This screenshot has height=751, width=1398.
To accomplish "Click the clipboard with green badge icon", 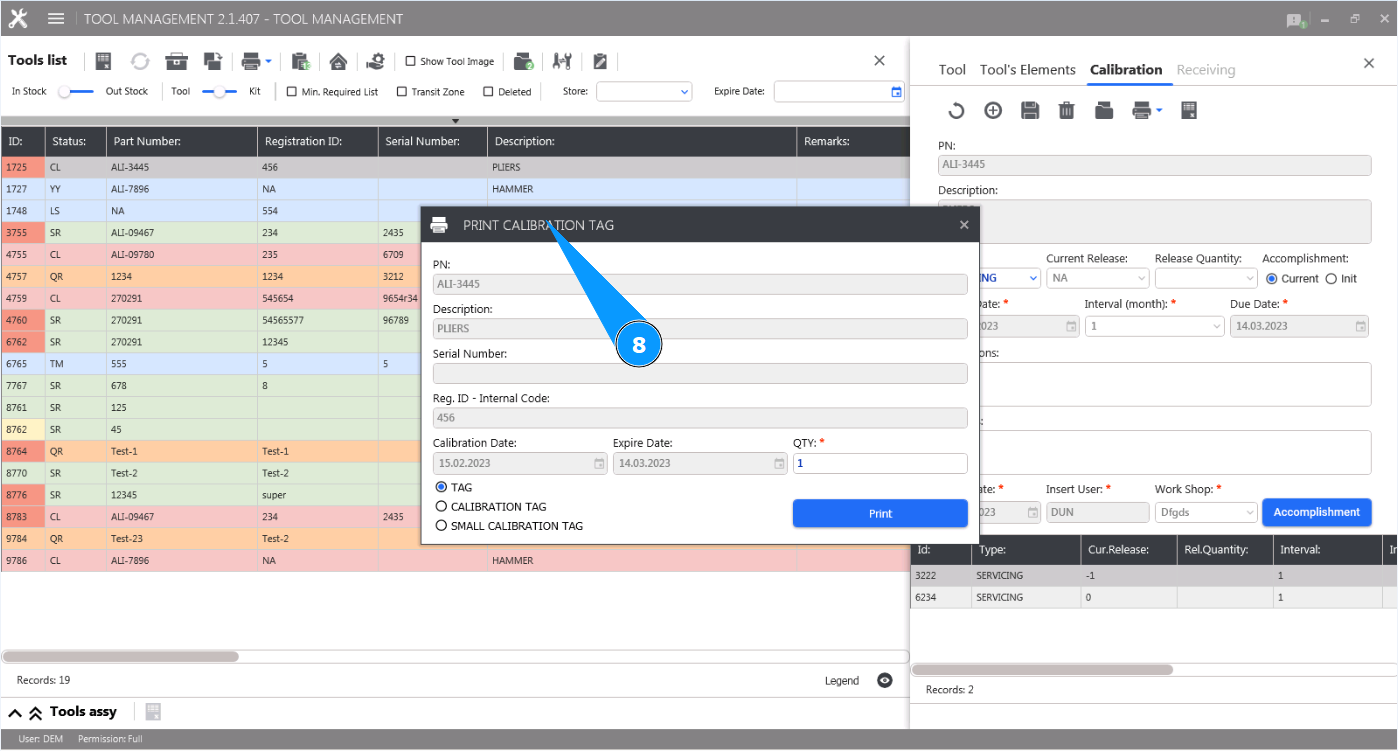I will [x=301, y=61].
